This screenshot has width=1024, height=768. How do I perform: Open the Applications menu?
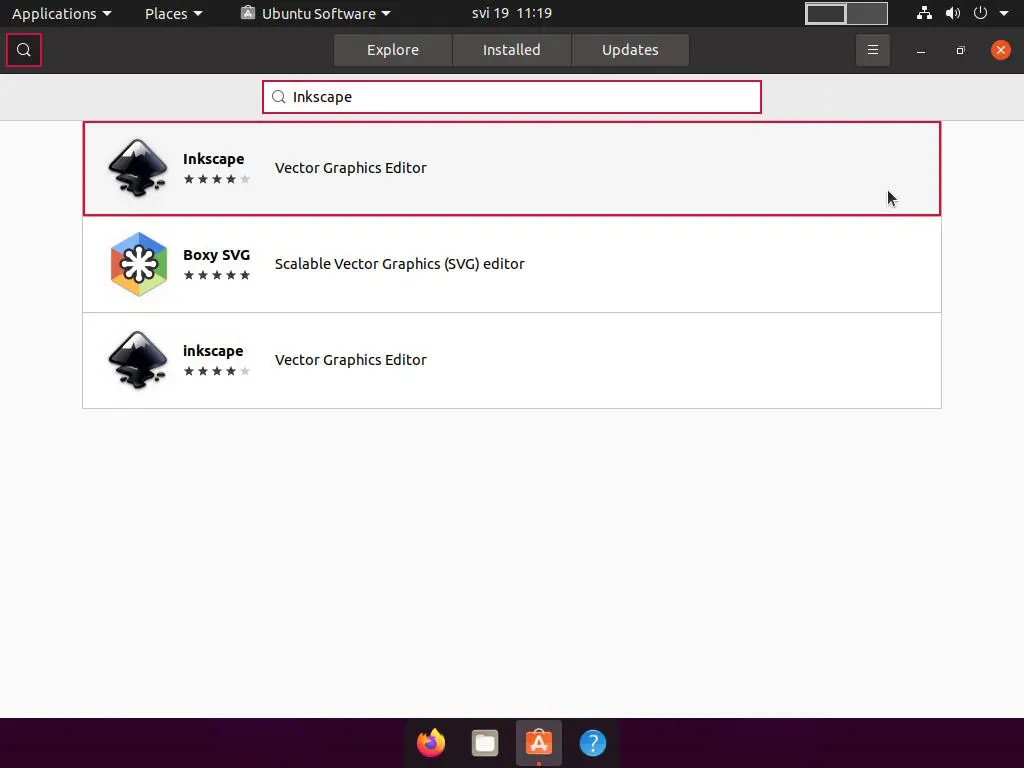61,13
